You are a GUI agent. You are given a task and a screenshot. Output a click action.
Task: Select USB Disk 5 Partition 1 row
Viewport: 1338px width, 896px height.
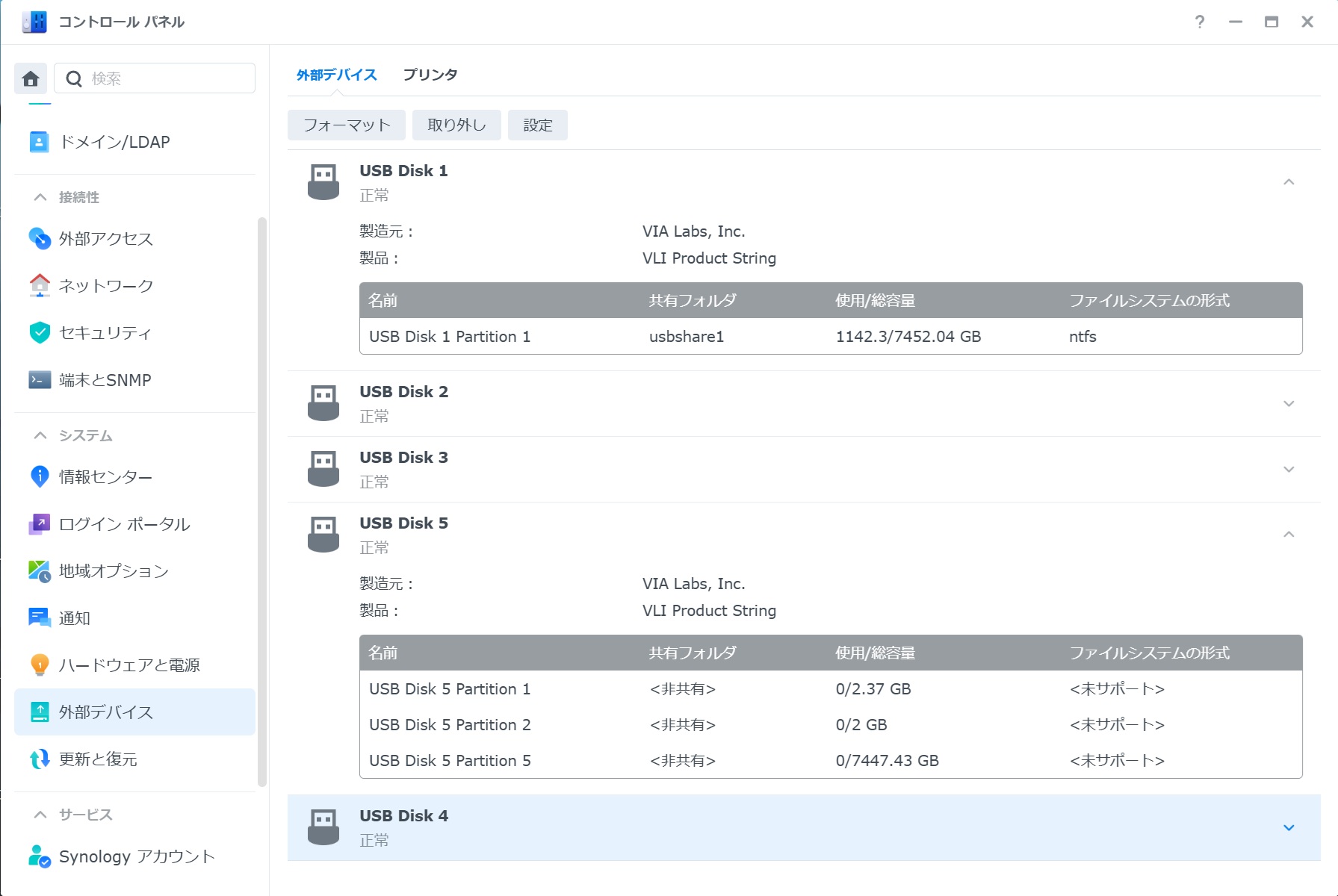point(831,689)
